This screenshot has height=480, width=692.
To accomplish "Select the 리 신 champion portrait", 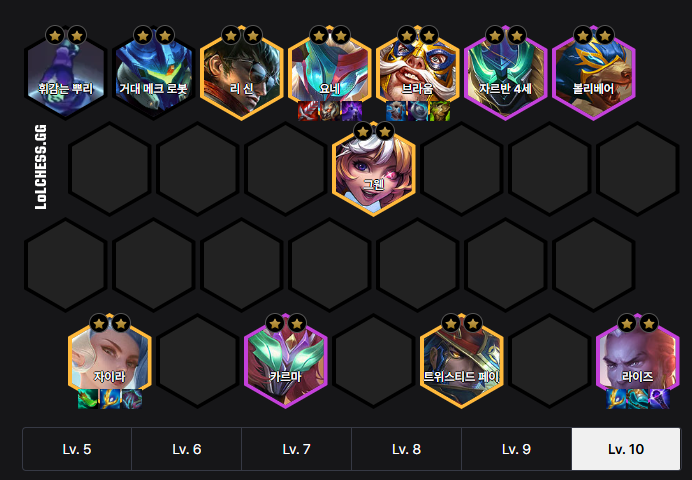I will [241, 73].
